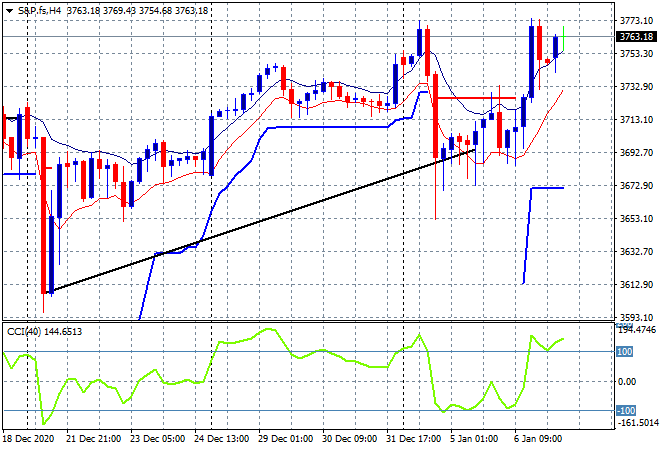The image size is (660, 450).
Task: Select the latest green candlestick
Action: (x=563, y=39)
